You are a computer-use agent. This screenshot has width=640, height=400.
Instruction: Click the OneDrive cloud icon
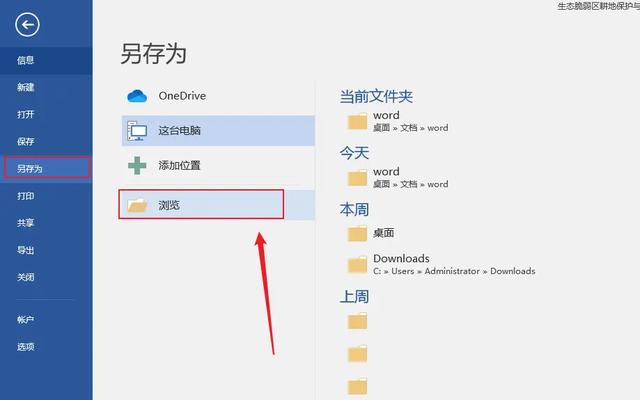click(x=137, y=96)
